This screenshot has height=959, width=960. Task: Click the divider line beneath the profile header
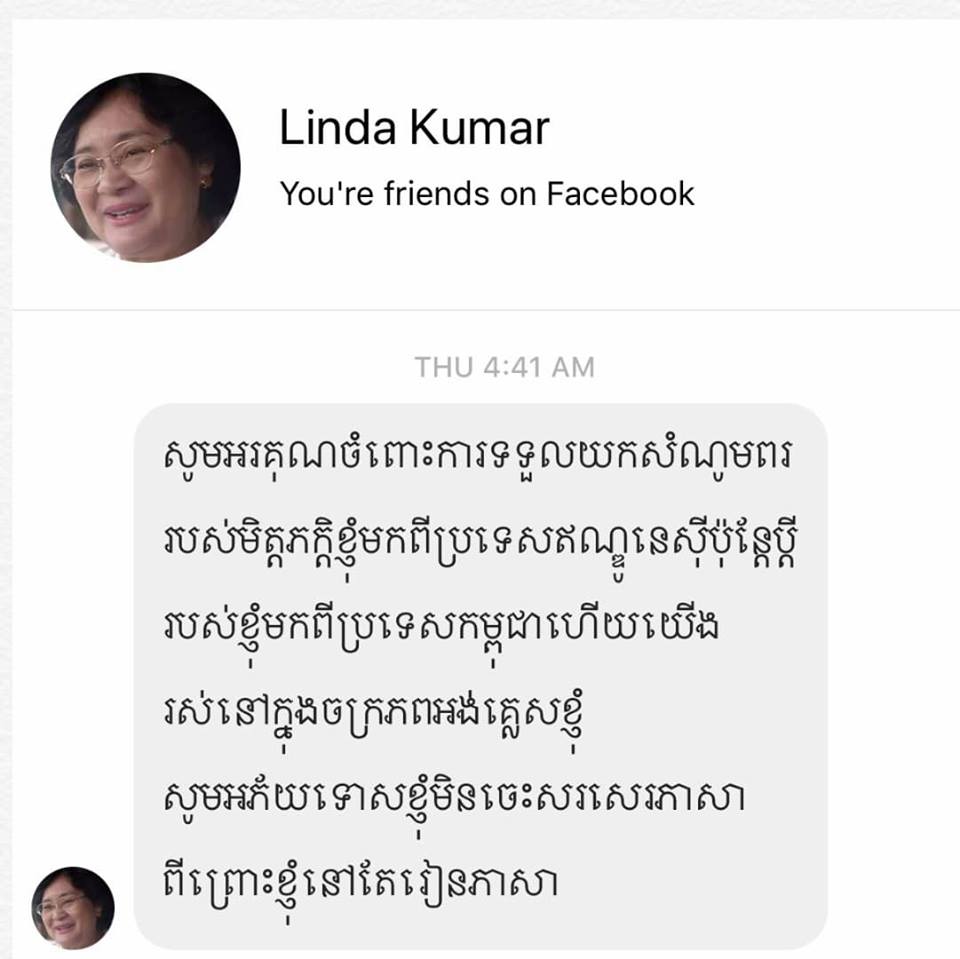(486, 310)
